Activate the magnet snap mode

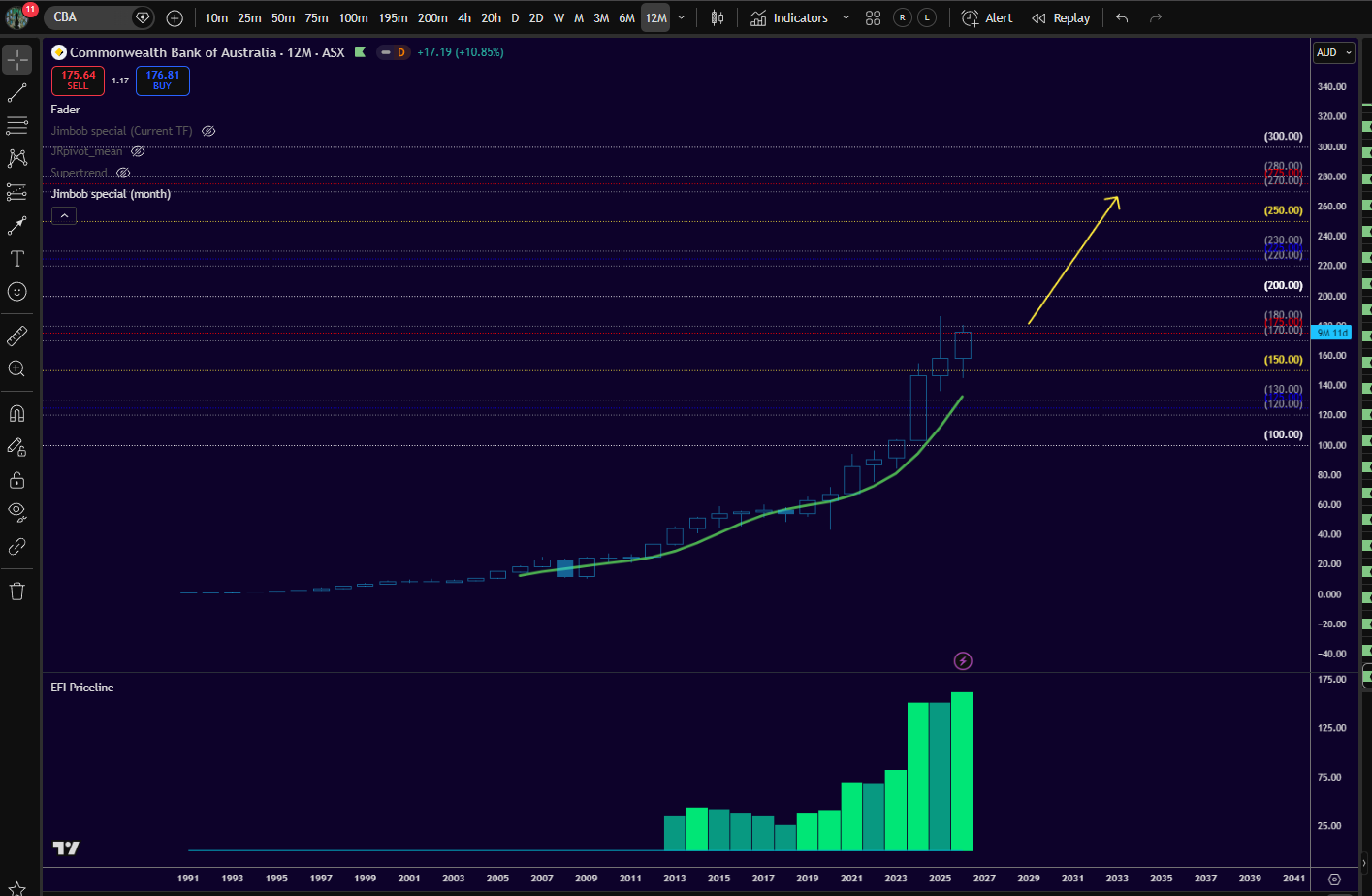(x=17, y=414)
